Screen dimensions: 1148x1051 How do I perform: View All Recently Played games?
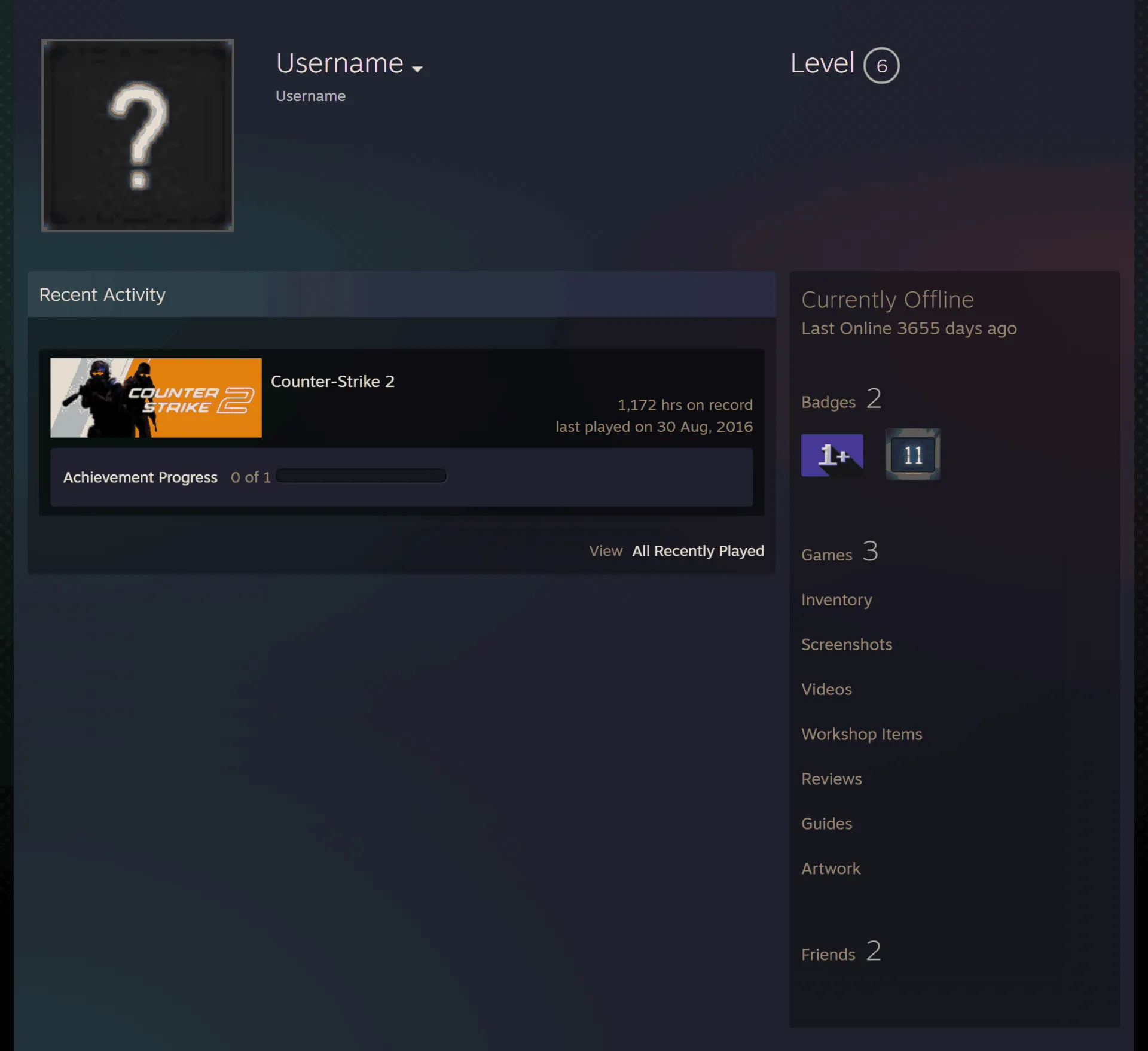[x=698, y=550]
